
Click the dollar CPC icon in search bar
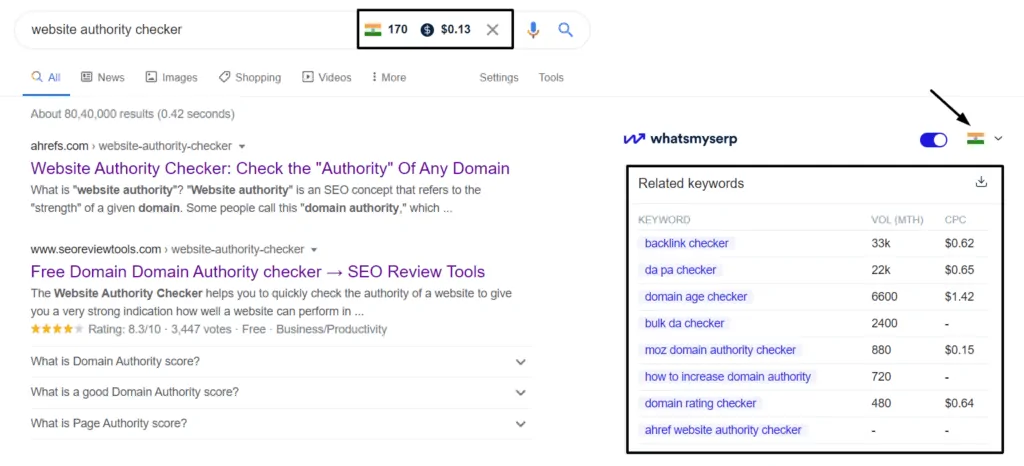427,29
